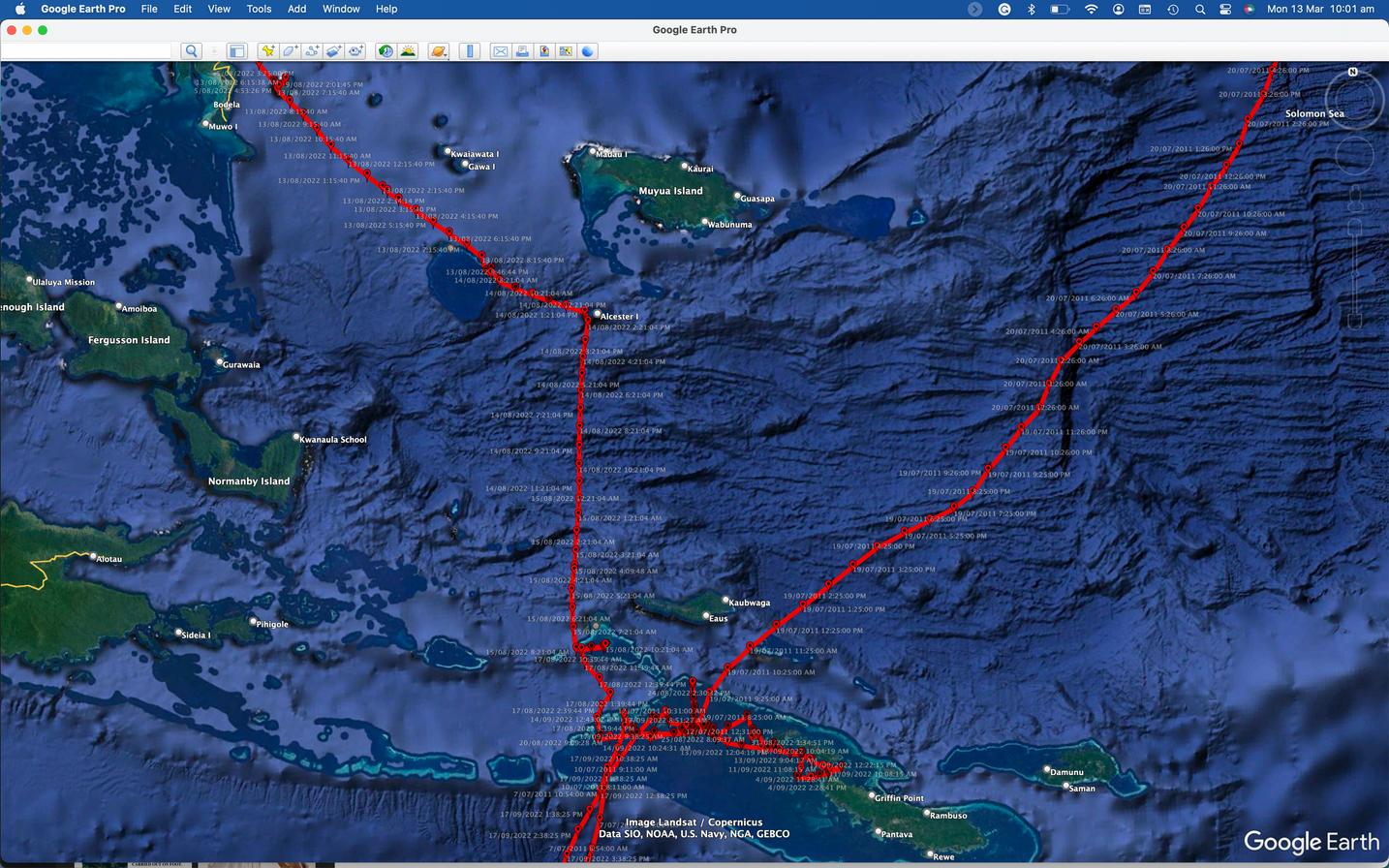Click the Email envelope icon
This screenshot has width=1389, height=868.
500,51
